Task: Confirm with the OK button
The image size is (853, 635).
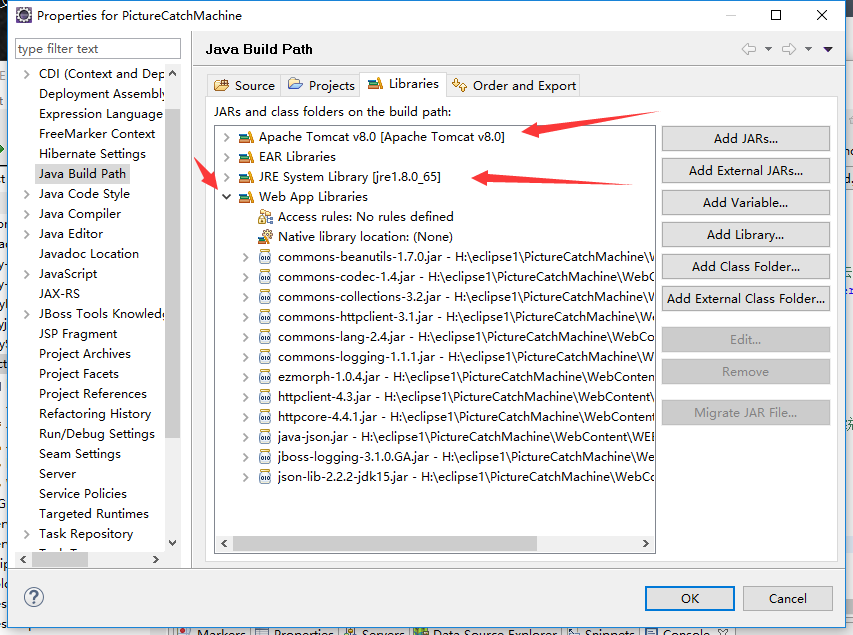Action: coord(690,599)
